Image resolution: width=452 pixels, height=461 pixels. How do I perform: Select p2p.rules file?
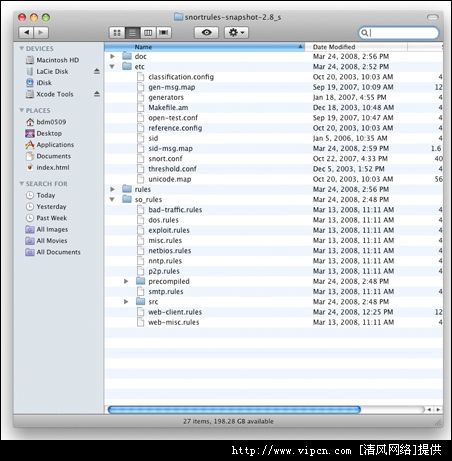[164, 271]
